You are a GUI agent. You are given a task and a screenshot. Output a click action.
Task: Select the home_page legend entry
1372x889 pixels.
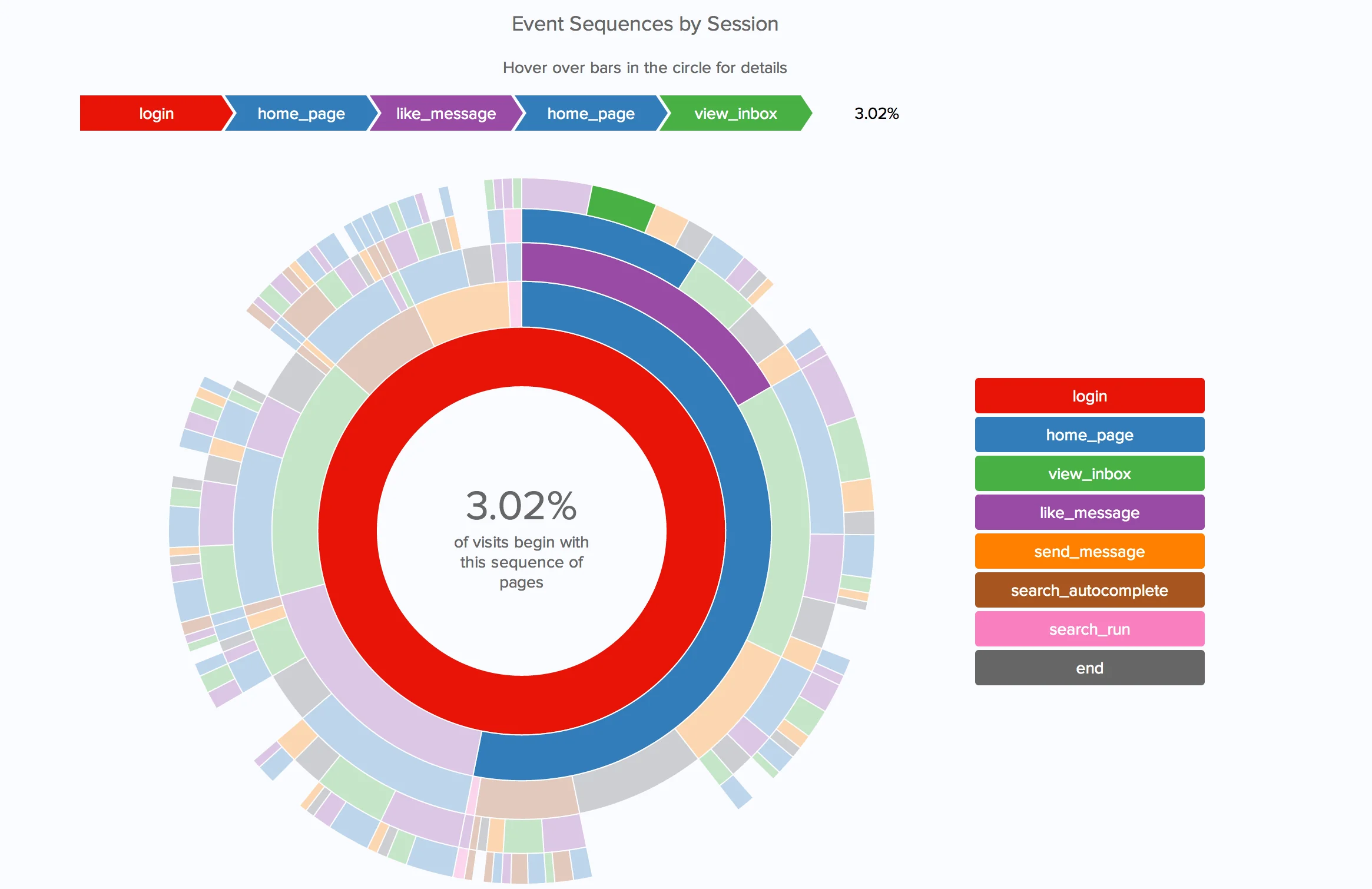click(x=1089, y=434)
